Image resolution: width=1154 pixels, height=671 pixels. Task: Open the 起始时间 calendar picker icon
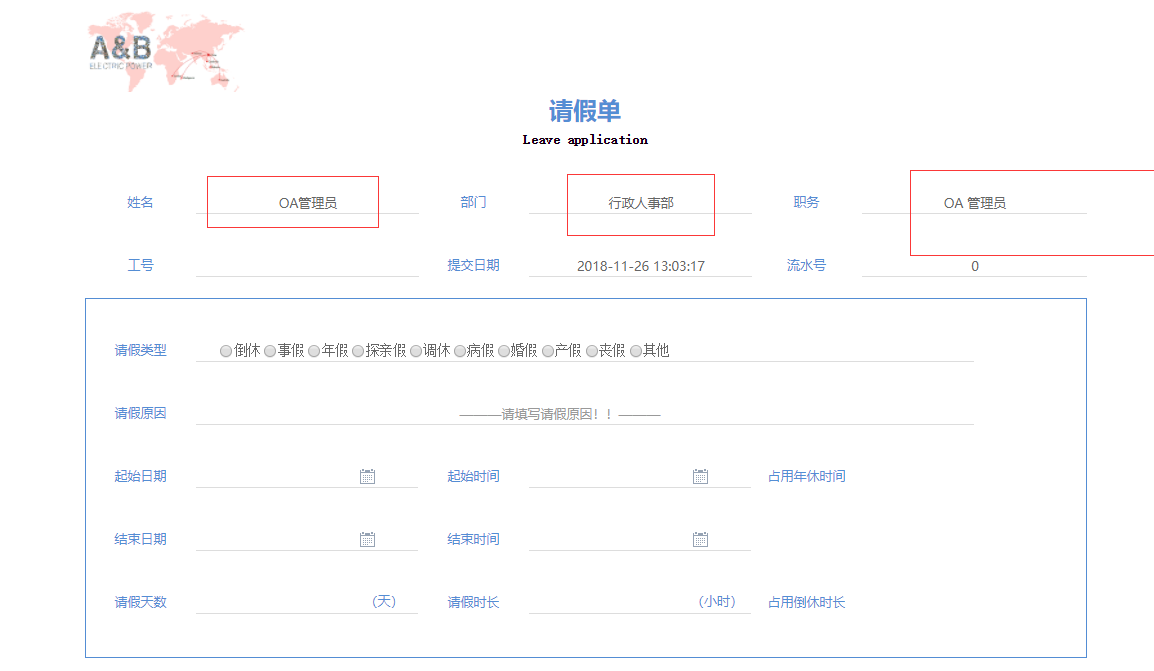(x=700, y=477)
